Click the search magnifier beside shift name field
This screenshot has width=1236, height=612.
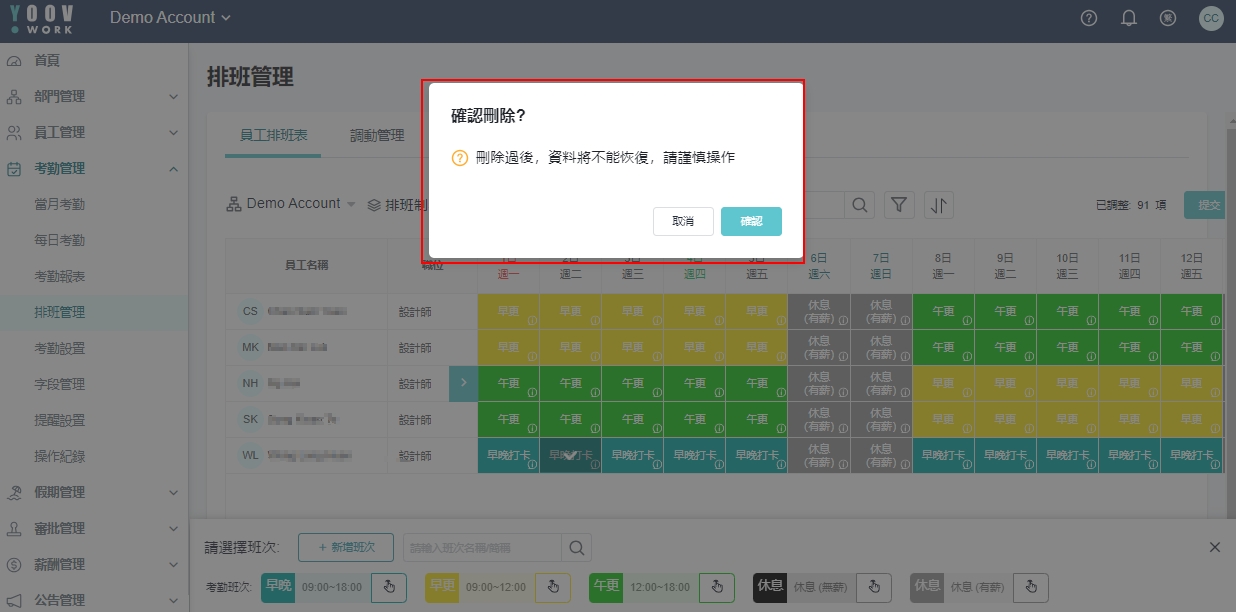click(x=576, y=547)
